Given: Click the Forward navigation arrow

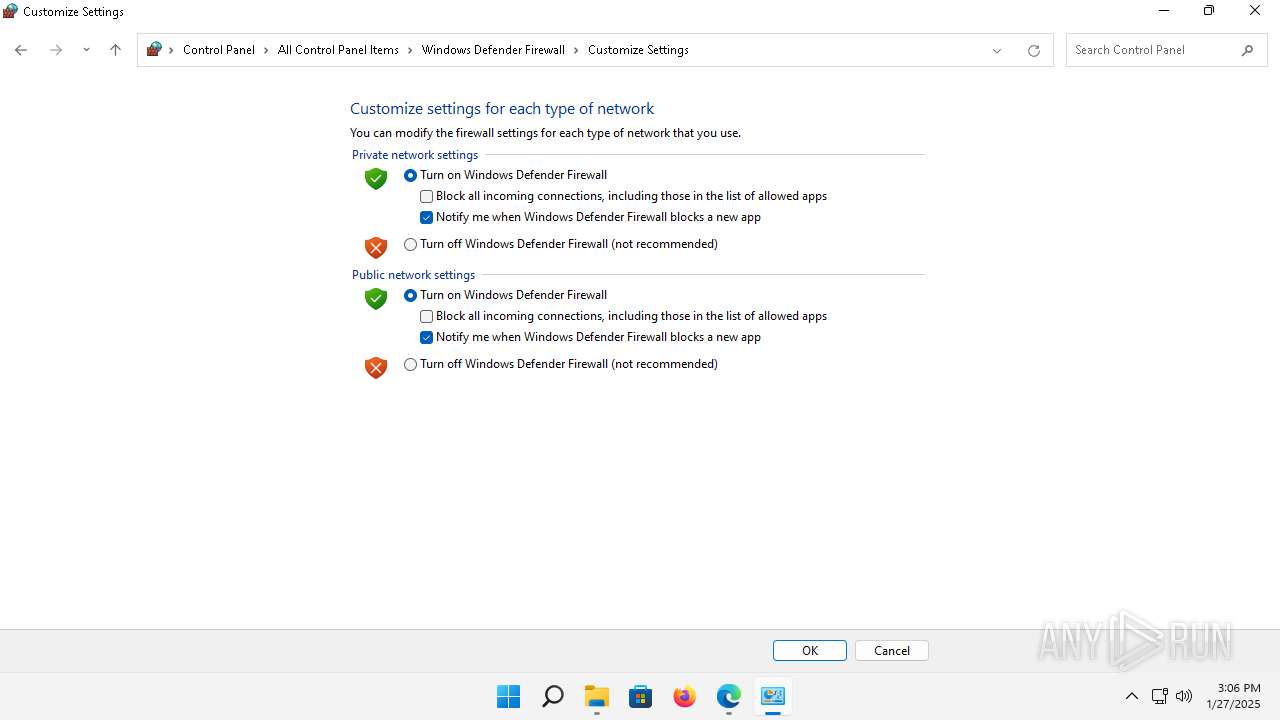Looking at the screenshot, I should click(x=56, y=50).
